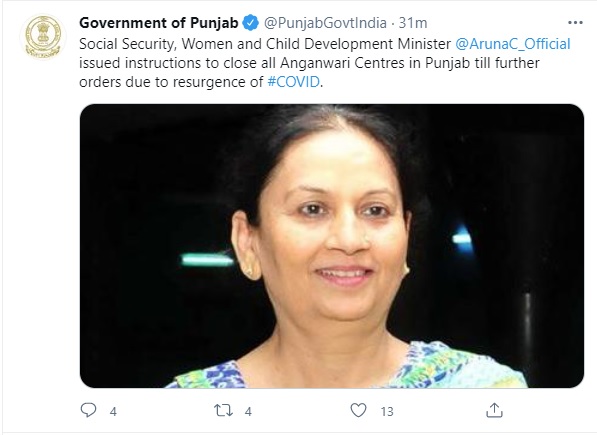Screen dimensions: 597x435
Task: Click the reply speech bubble icon
Action: coord(88,410)
